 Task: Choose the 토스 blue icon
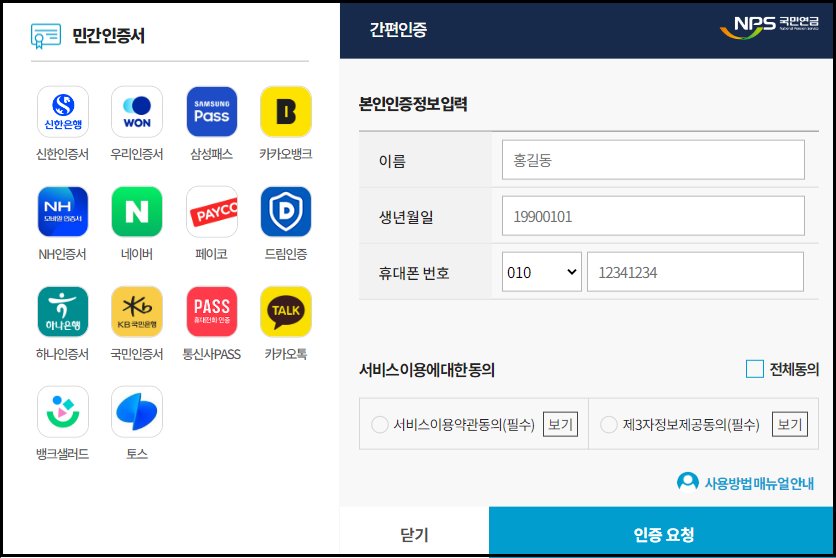pos(137,412)
